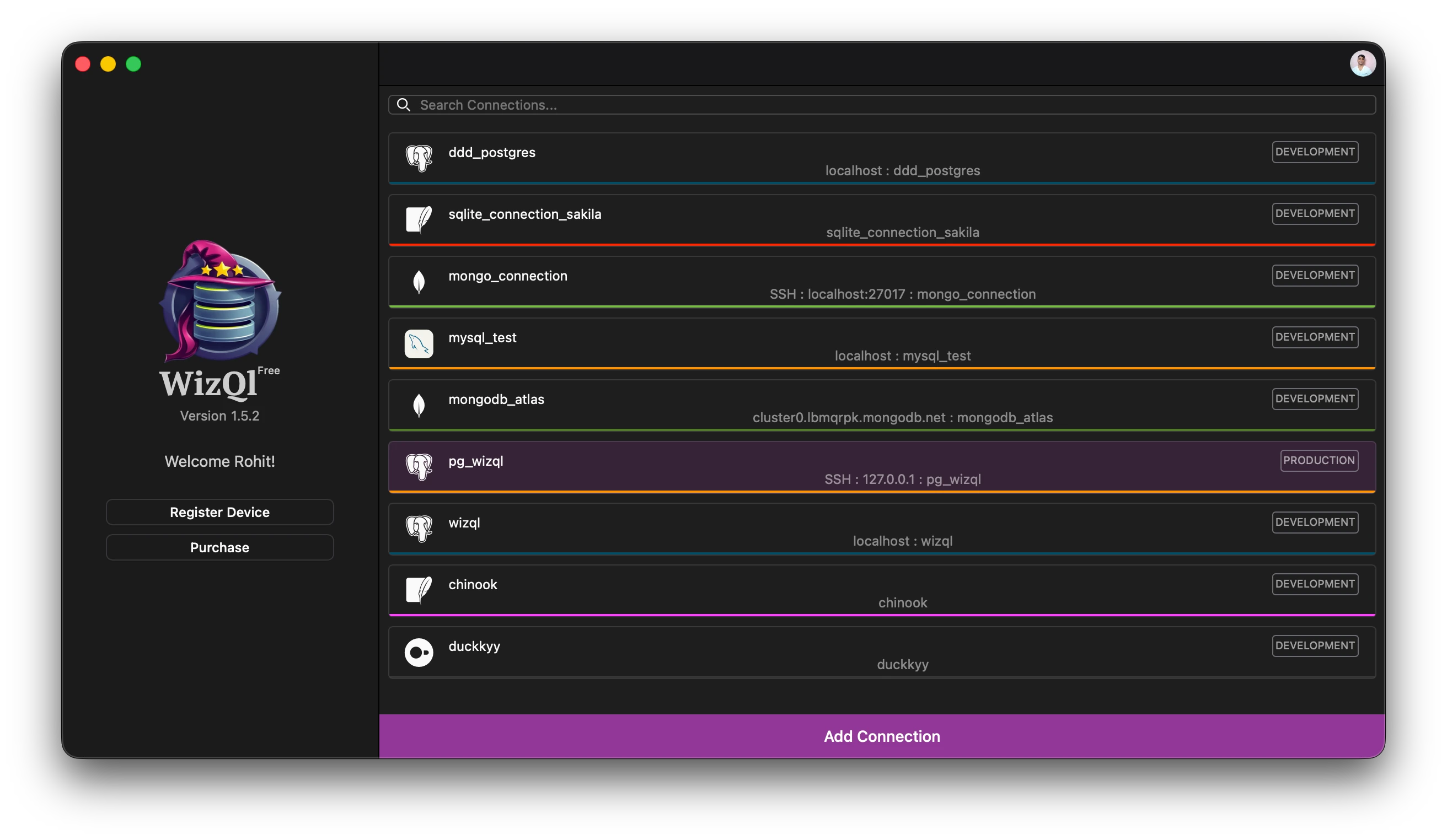
Task: Click the PostgreSQL icon for pg_wizql
Action: pos(419,466)
